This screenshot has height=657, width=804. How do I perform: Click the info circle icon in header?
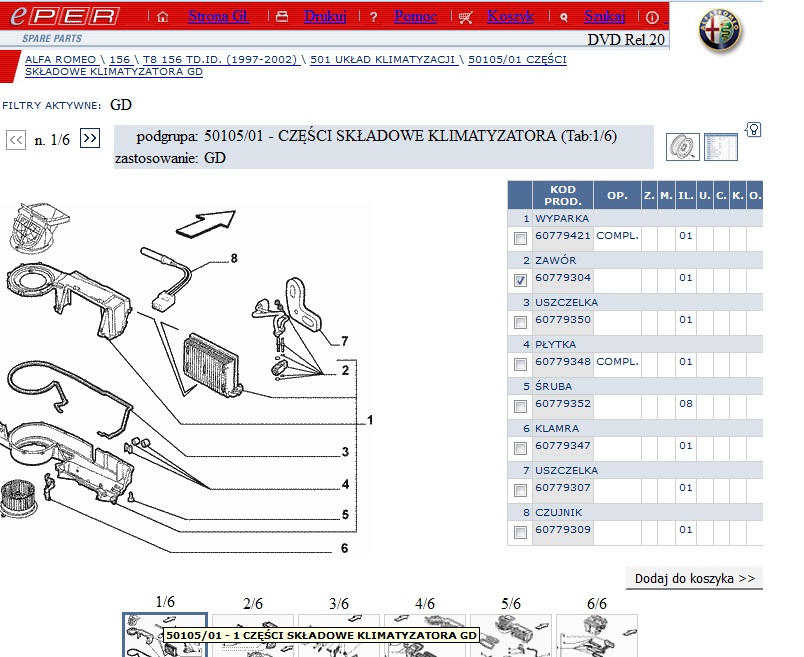click(652, 18)
